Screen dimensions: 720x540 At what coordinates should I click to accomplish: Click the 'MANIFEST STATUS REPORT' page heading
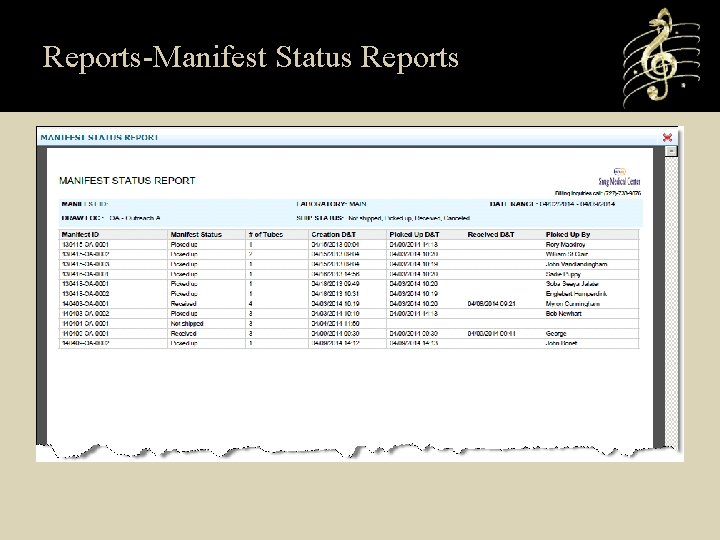[127, 180]
